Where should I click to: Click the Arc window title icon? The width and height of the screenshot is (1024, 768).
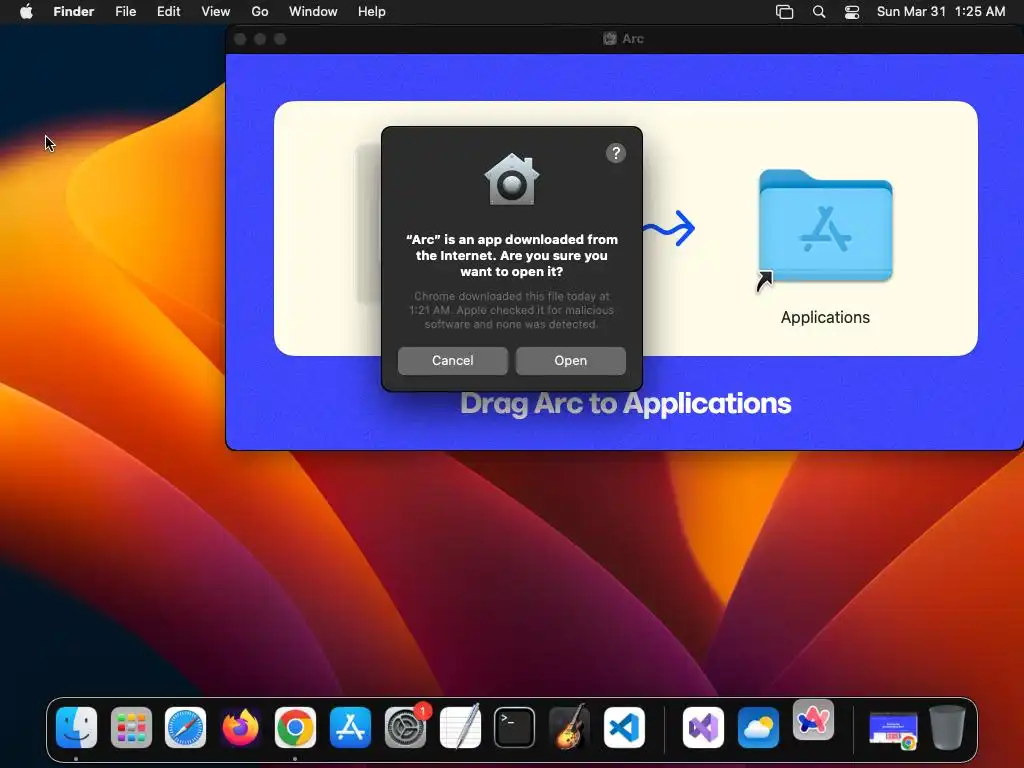click(x=609, y=39)
